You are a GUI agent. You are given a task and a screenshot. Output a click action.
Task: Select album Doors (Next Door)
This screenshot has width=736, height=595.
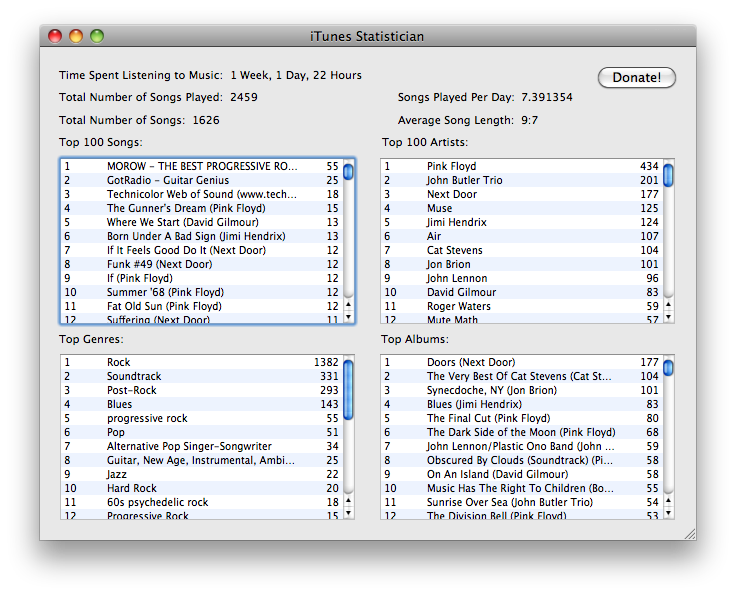(522, 362)
